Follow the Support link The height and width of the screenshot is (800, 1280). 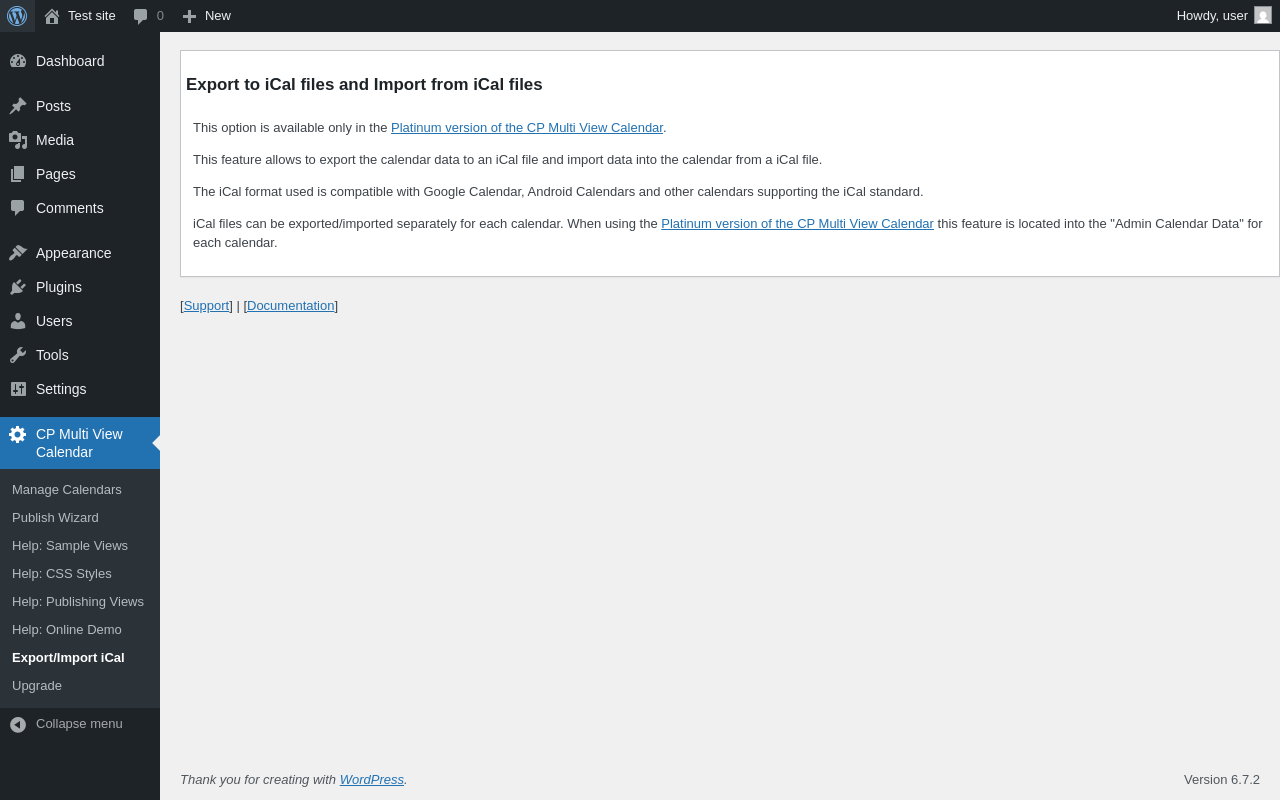206,306
